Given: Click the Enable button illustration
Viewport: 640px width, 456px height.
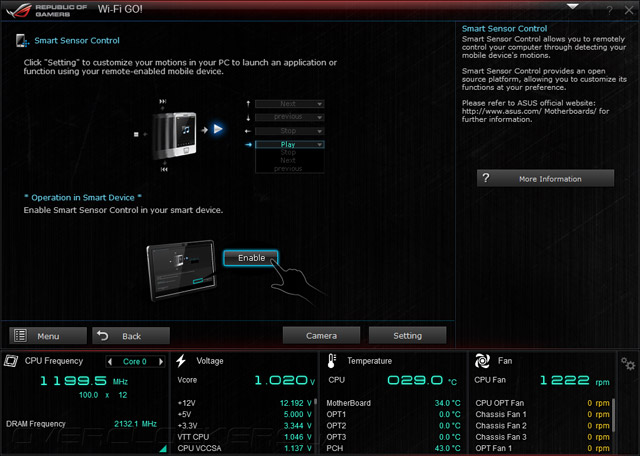Looking at the screenshot, I should tap(251, 258).
